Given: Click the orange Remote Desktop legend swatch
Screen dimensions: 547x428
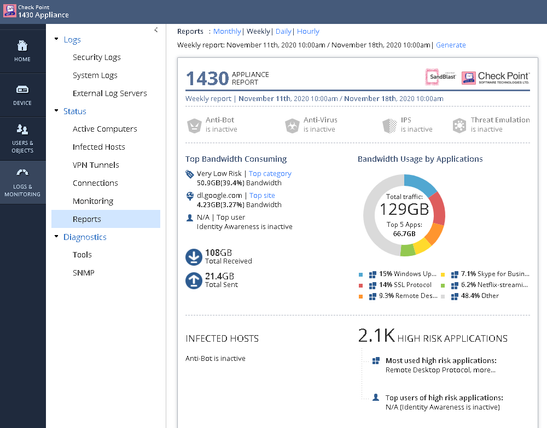Looking at the screenshot, I should point(361,297).
